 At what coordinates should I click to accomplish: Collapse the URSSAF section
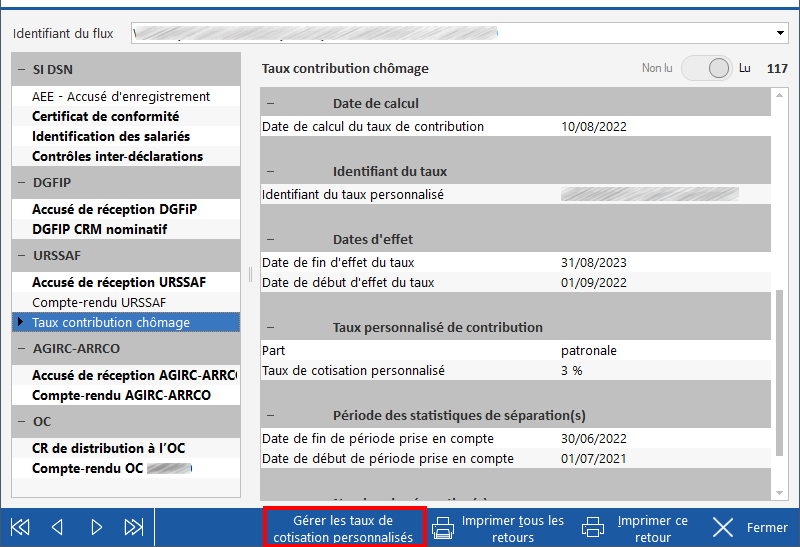[21, 256]
